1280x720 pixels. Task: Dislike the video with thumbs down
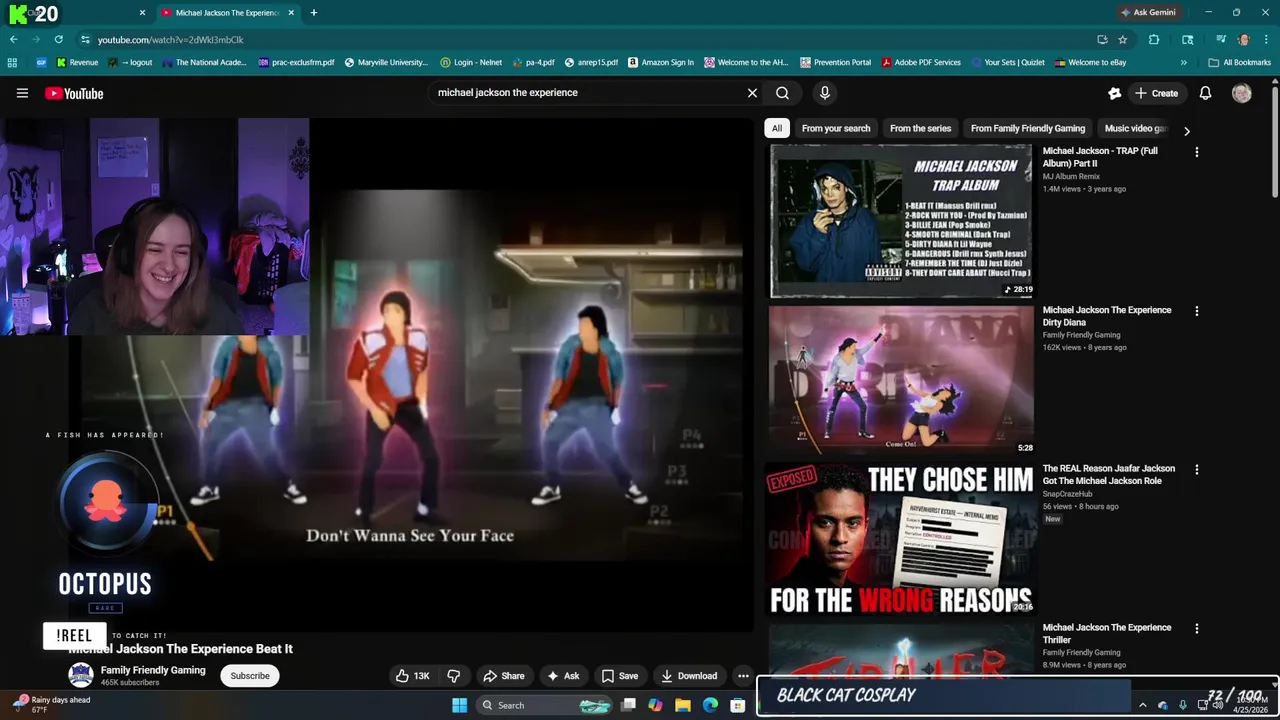point(453,676)
